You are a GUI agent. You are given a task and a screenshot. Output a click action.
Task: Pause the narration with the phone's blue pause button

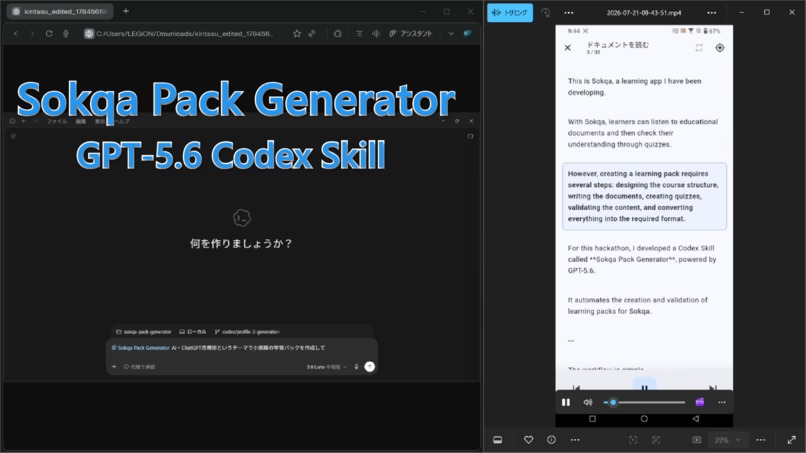(x=644, y=386)
